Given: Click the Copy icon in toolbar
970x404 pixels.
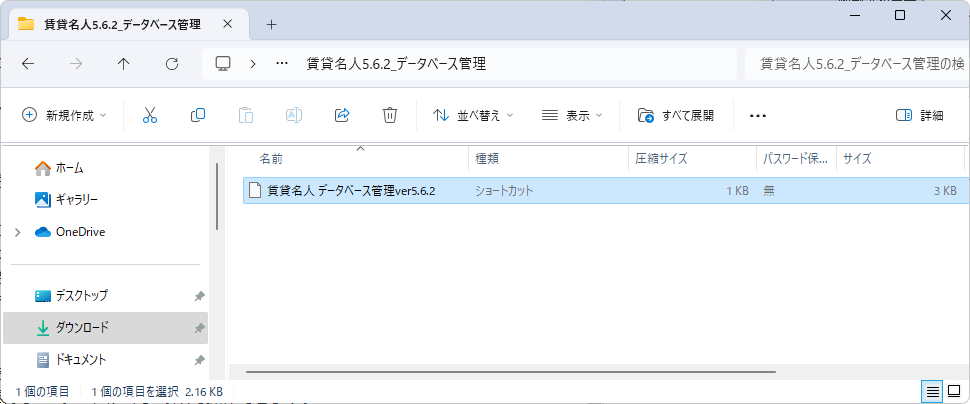Looking at the screenshot, I should tap(198, 115).
